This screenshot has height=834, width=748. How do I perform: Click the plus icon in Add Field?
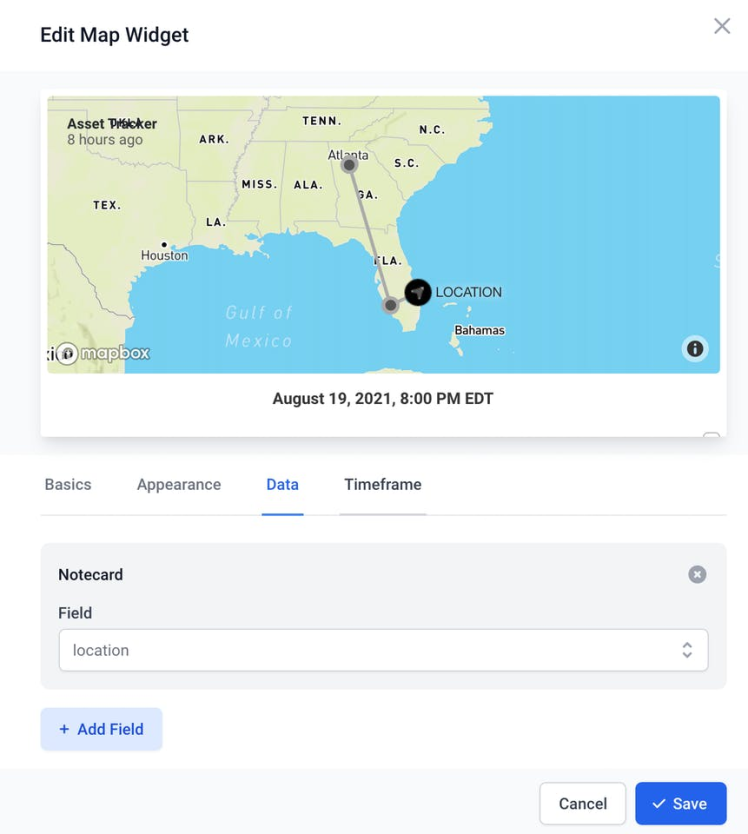click(64, 729)
